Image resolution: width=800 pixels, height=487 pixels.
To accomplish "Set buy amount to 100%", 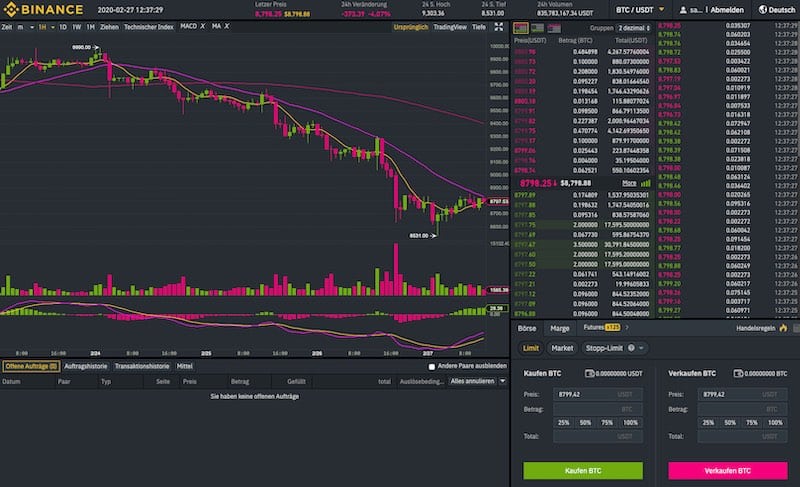I will point(631,423).
